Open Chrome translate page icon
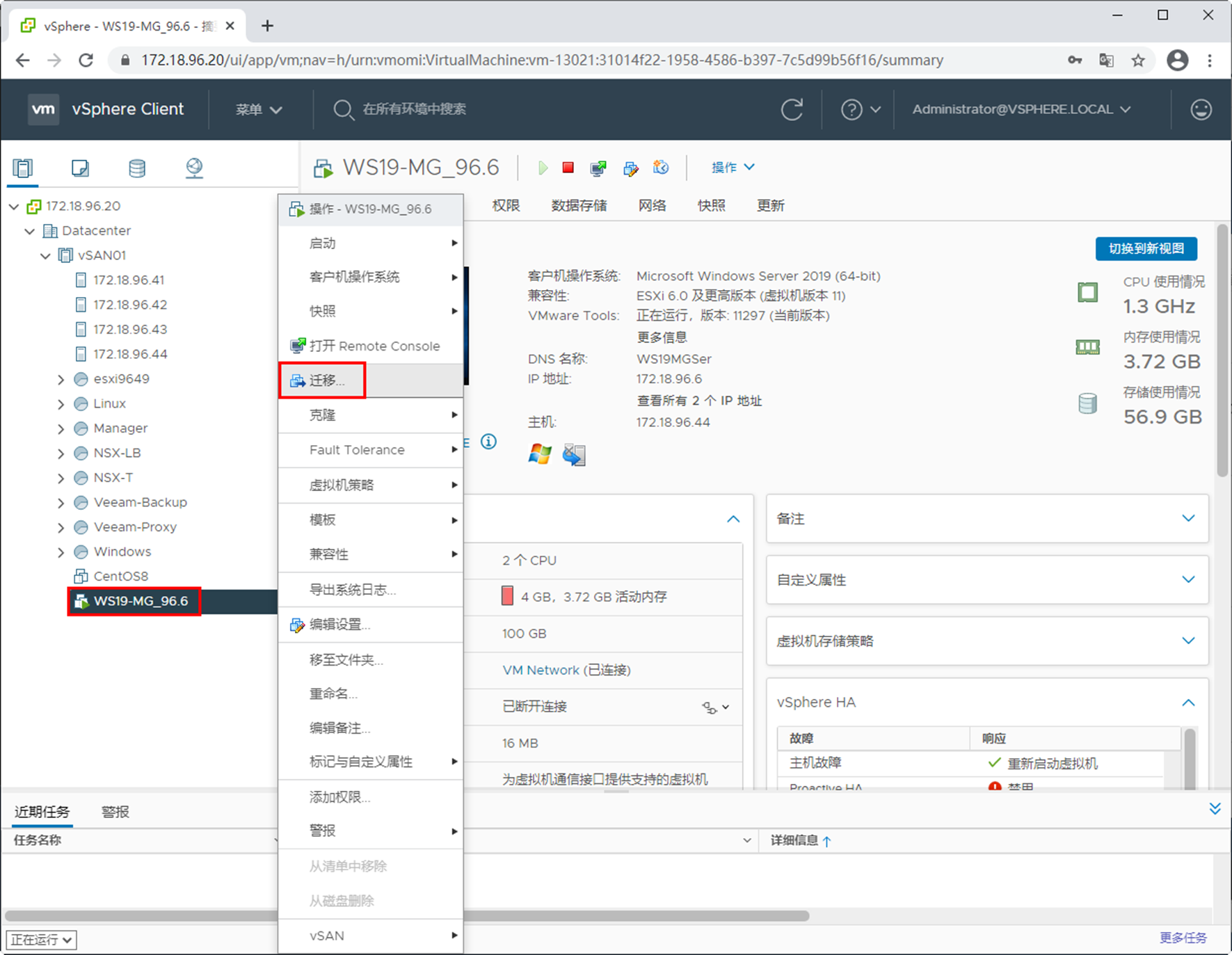 (x=1106, y=61)
